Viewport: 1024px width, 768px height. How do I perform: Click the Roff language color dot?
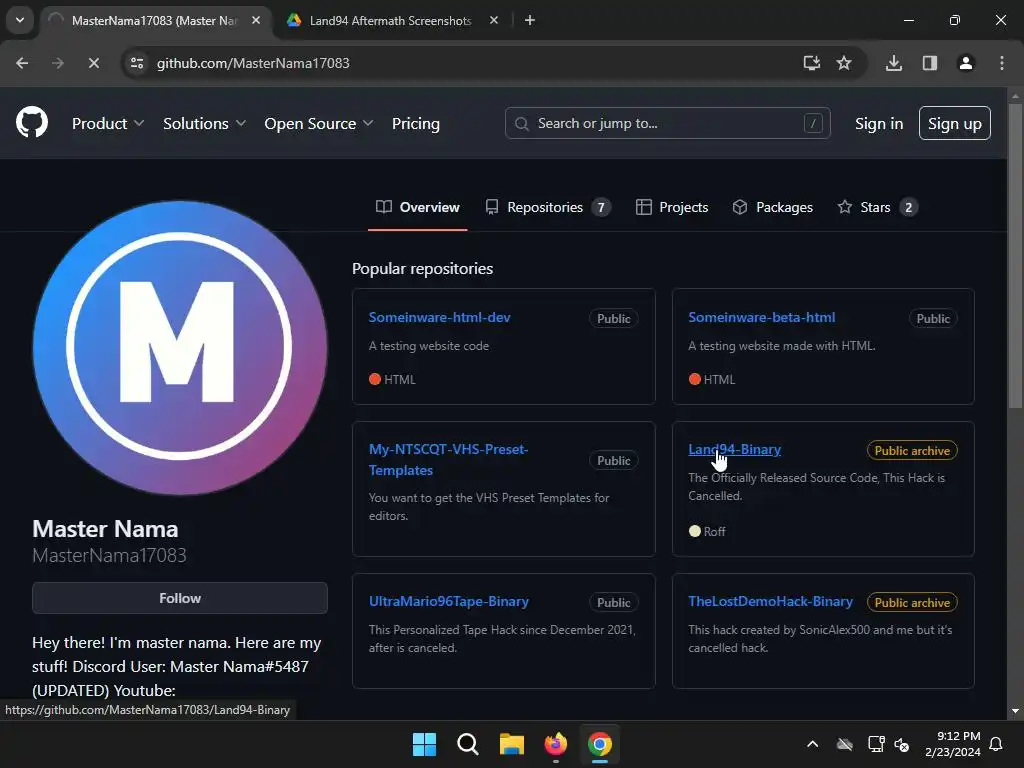695,531
